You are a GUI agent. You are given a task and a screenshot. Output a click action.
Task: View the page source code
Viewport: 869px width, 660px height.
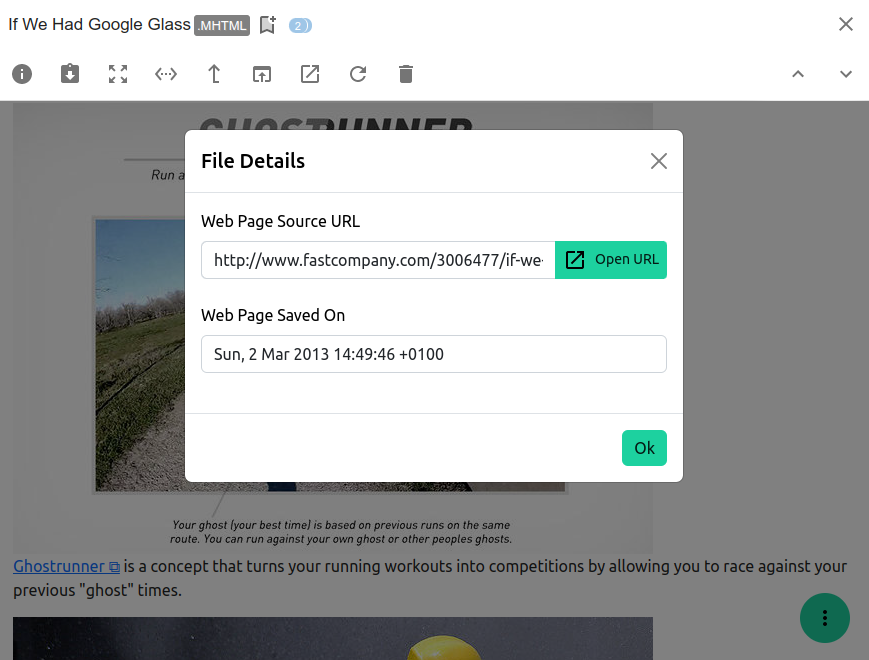[x=166, y=74]
